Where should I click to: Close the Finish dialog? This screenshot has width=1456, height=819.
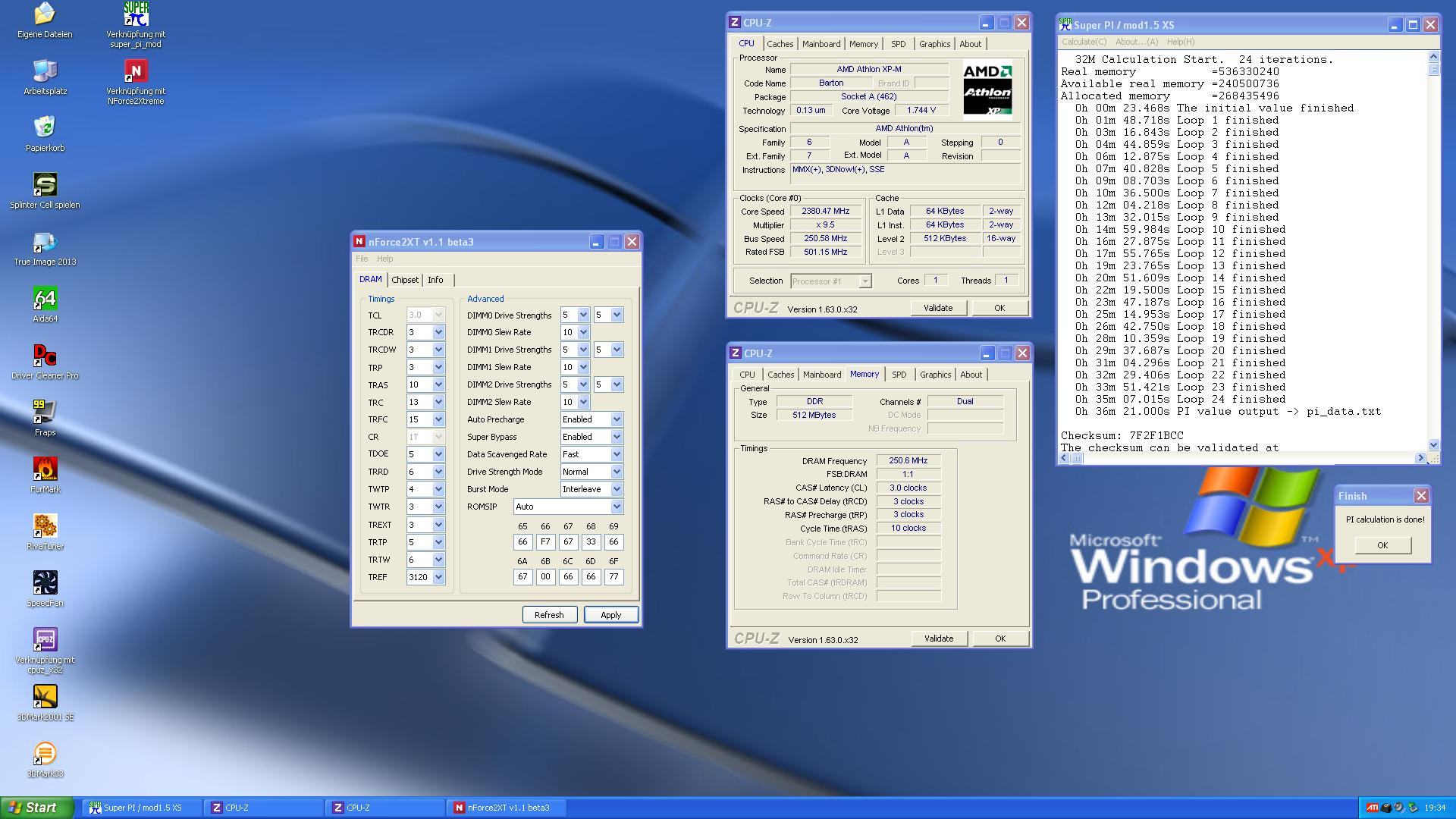coord(1421,496)
